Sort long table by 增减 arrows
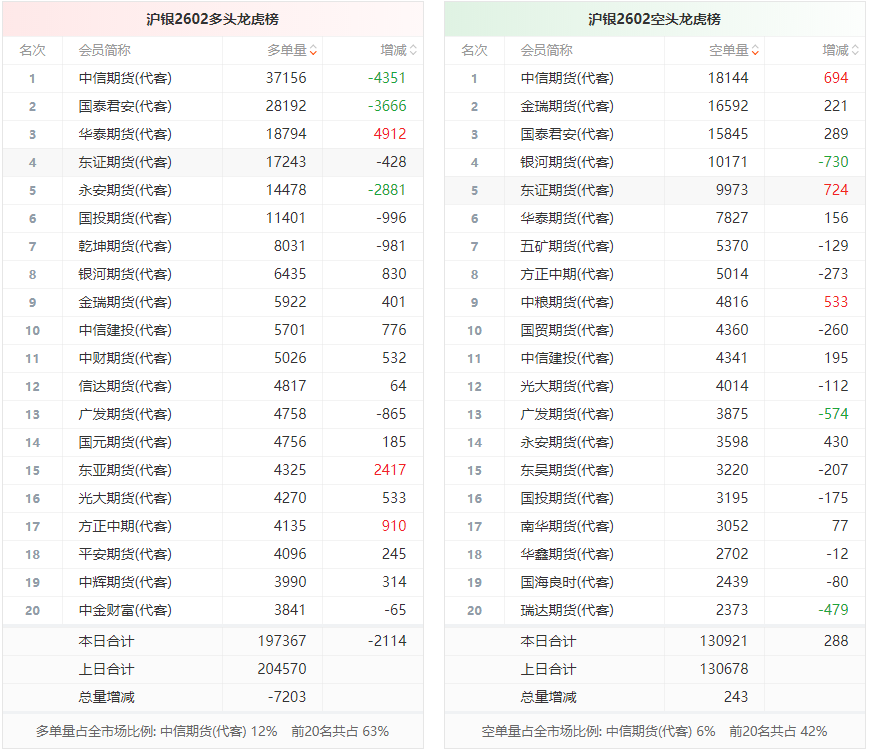Viewport: 871px width, 754px height. [413, 51]
